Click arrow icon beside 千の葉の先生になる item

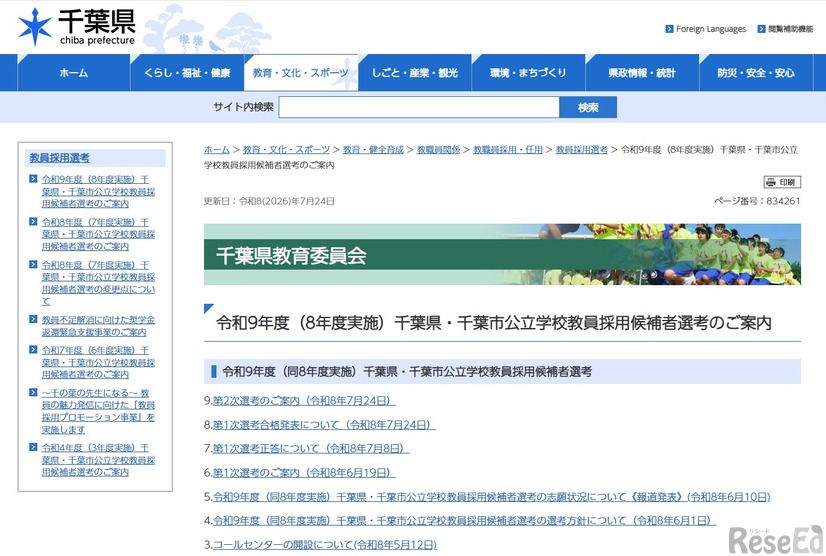tap(33, 393)
